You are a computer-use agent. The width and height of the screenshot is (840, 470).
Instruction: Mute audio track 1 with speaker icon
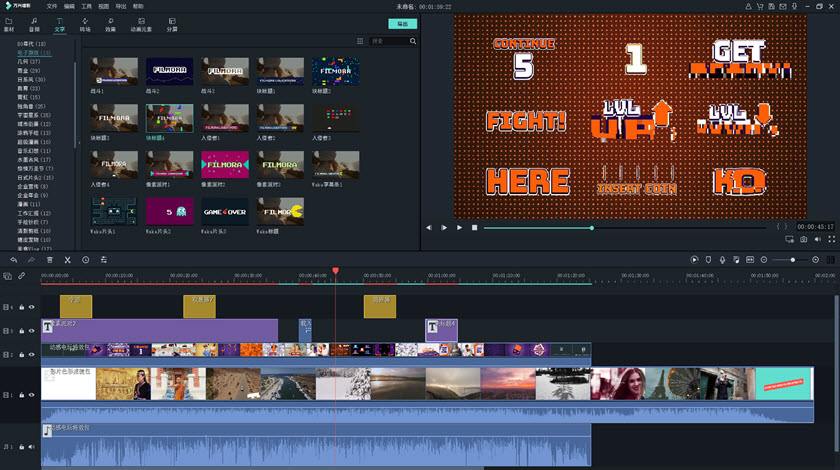tap(31, 446)
